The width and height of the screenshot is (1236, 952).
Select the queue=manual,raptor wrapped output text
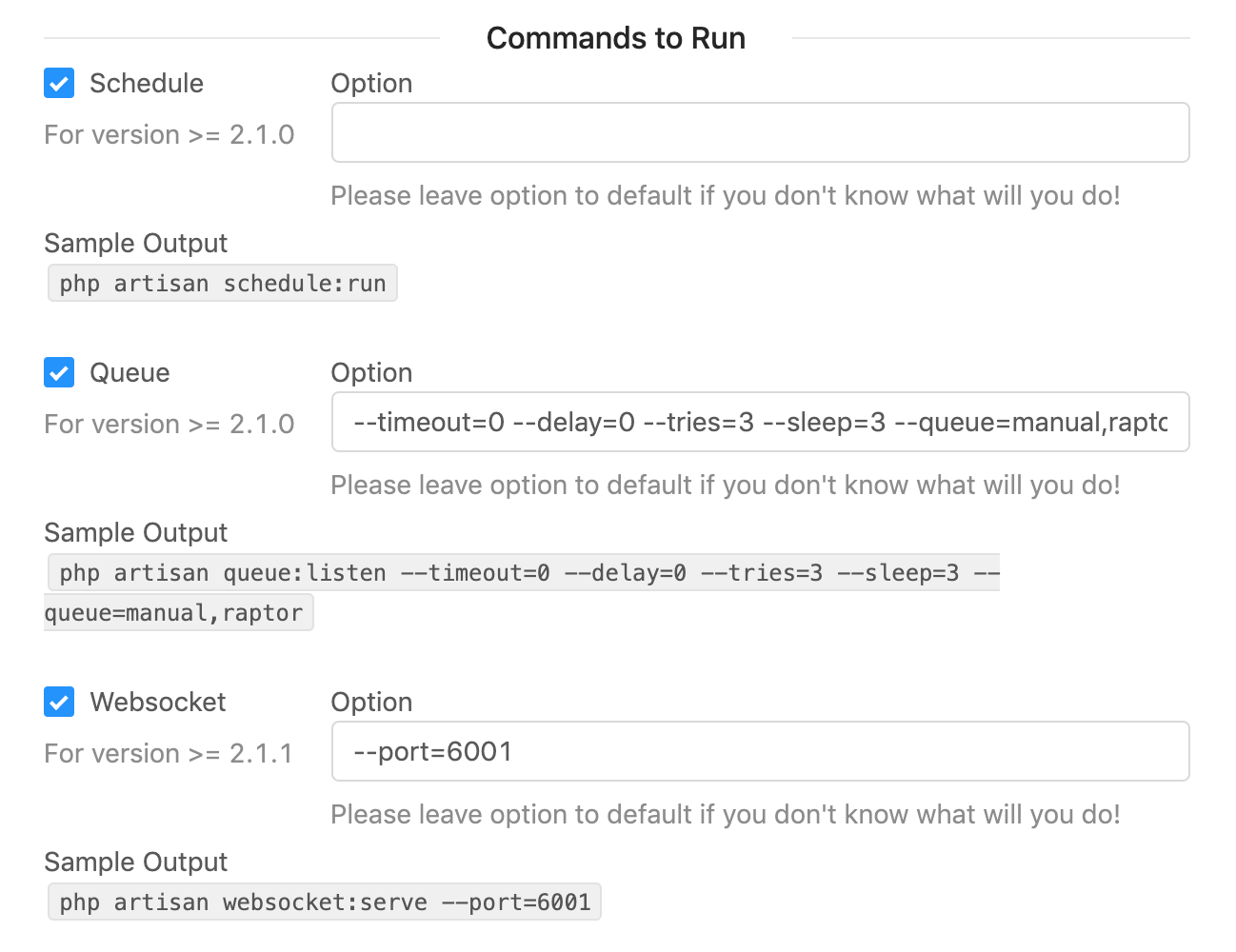tap(178, 612)
